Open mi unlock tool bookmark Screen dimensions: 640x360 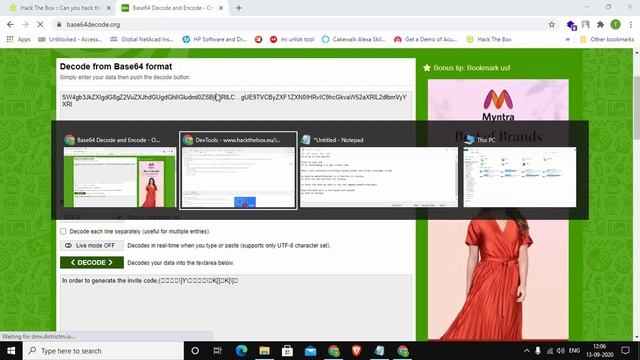point(292,39)
